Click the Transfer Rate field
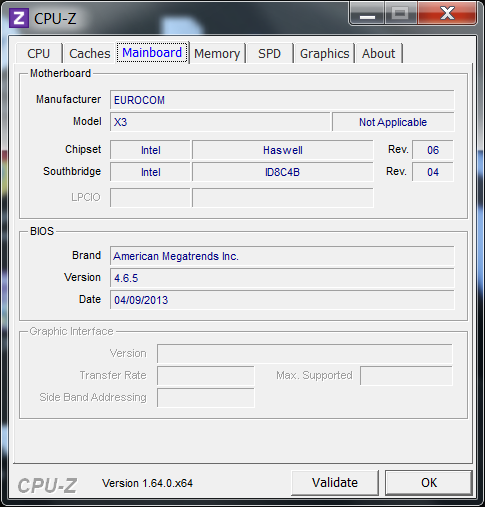Image resolution: width=485 pixels, height=507 pixels. [x=206, y=375]
